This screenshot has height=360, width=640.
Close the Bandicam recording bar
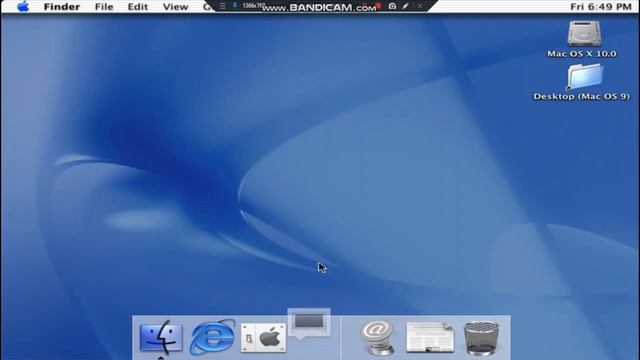coord(420,6)
